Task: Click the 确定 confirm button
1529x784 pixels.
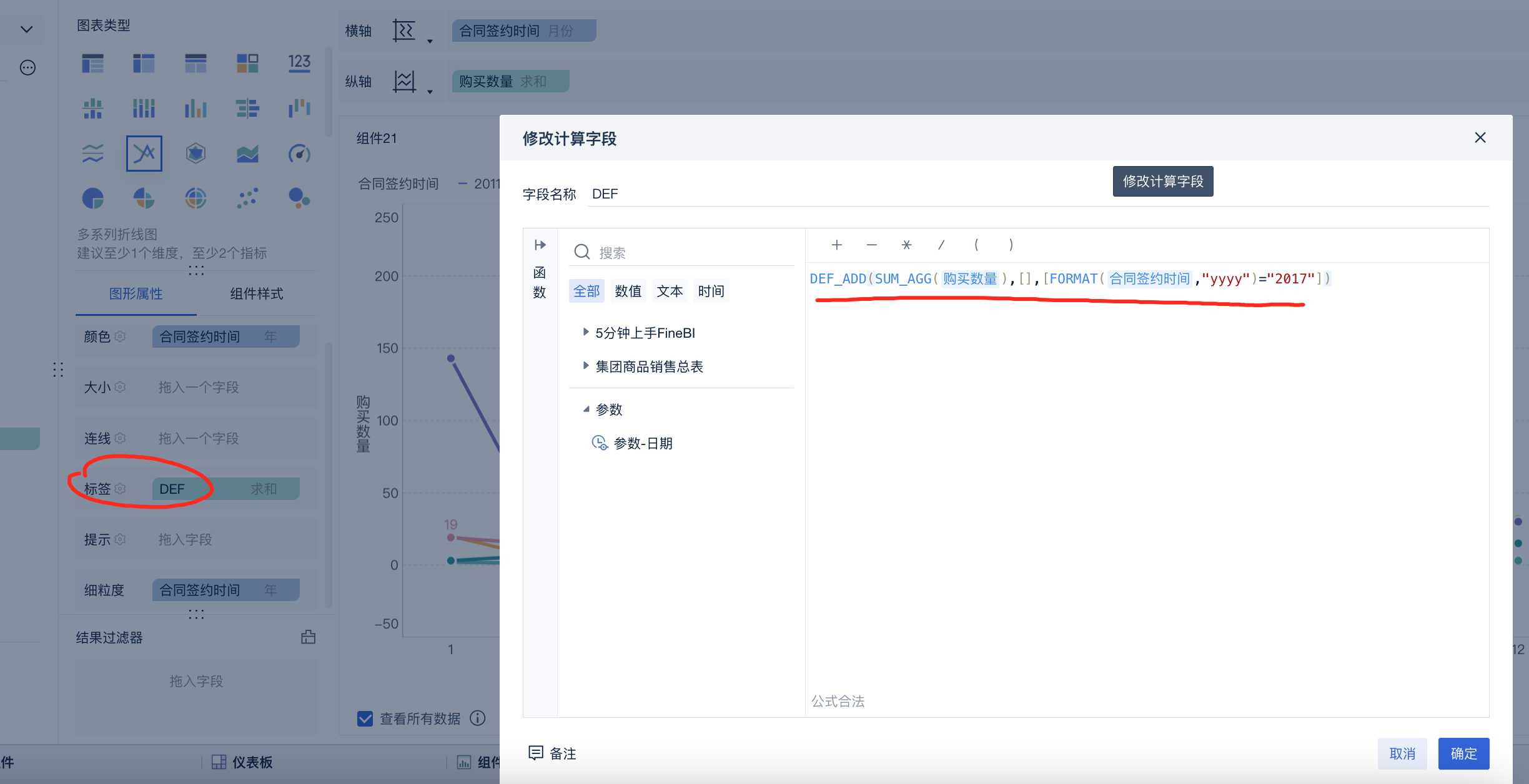Action: [1463, 753]
